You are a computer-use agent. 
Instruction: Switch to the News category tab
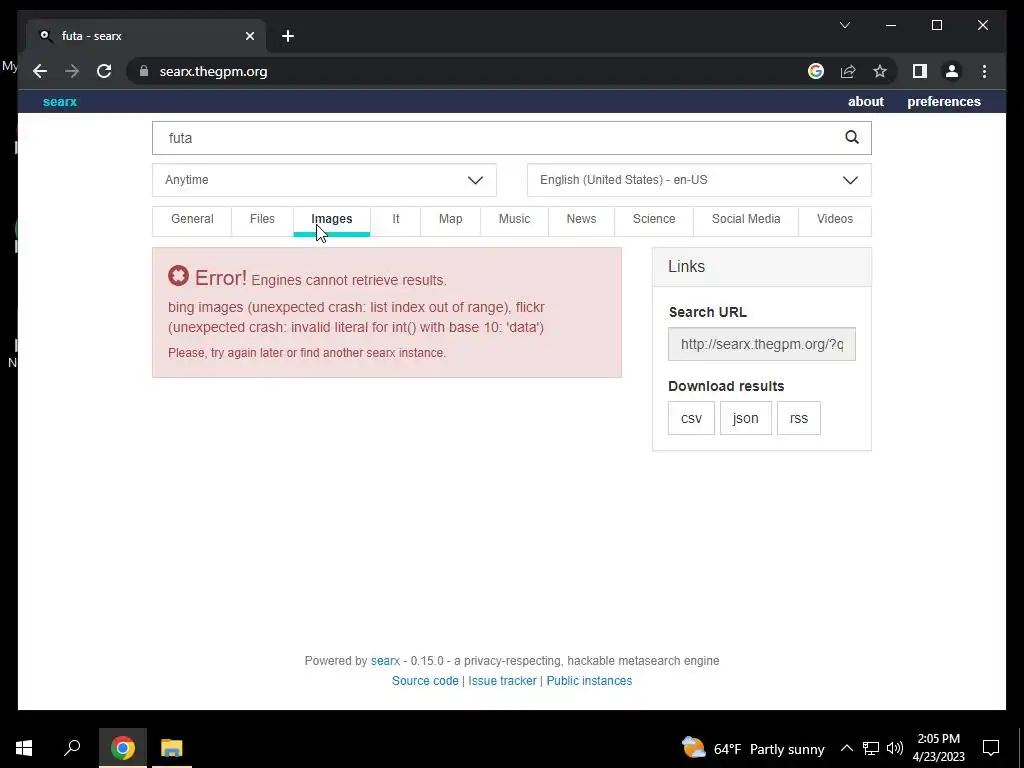click(581, 219)
